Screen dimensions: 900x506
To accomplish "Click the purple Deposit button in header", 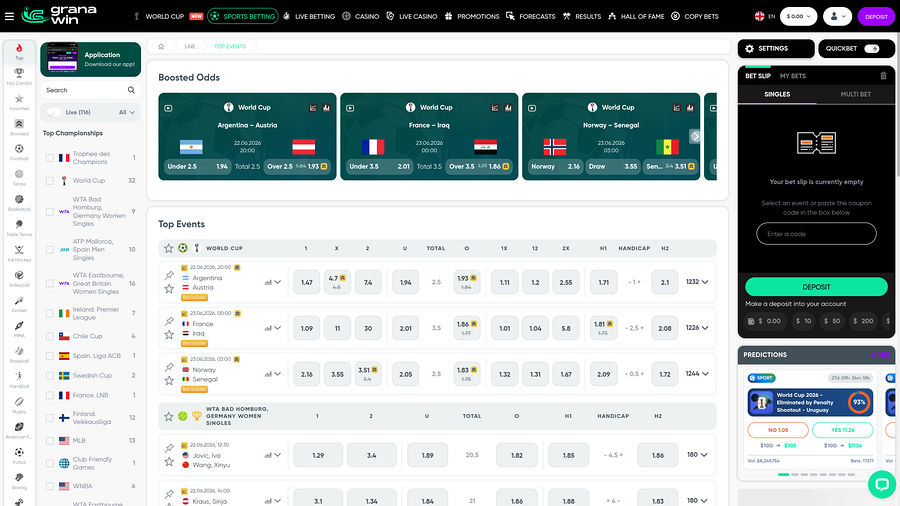I will click(876, 16).
